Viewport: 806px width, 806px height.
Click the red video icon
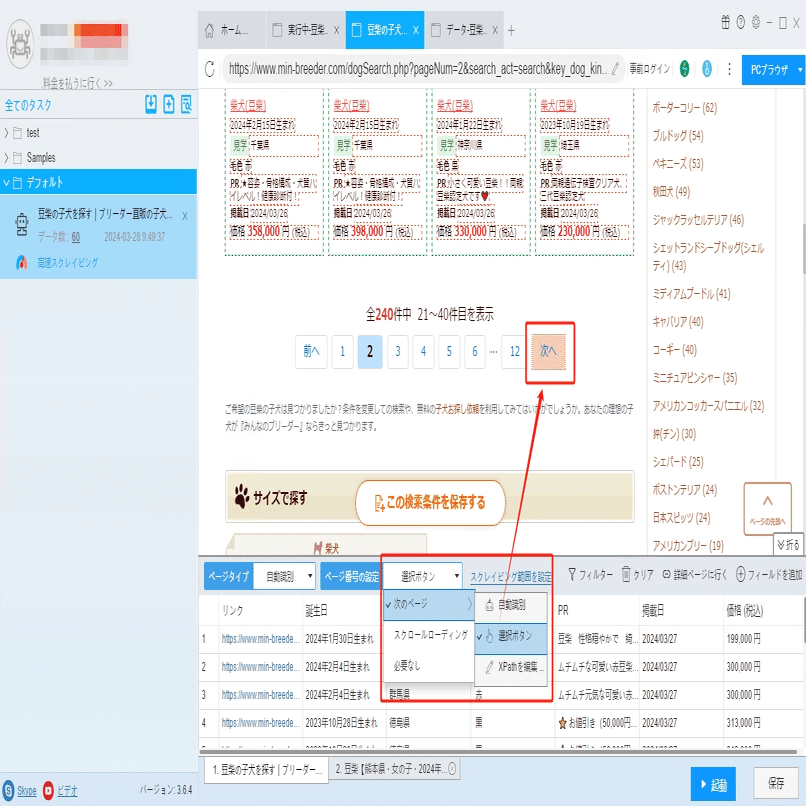point(48,790)
